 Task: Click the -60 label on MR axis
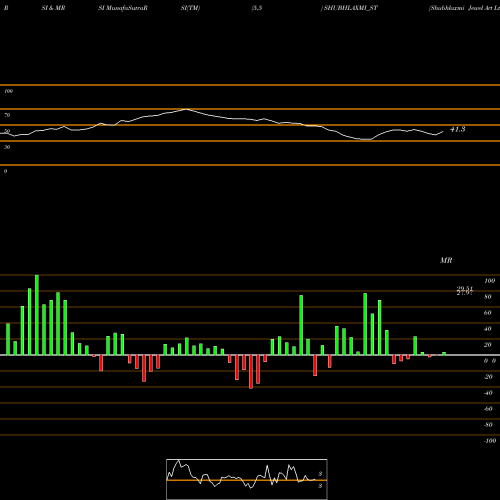[488, 409]
